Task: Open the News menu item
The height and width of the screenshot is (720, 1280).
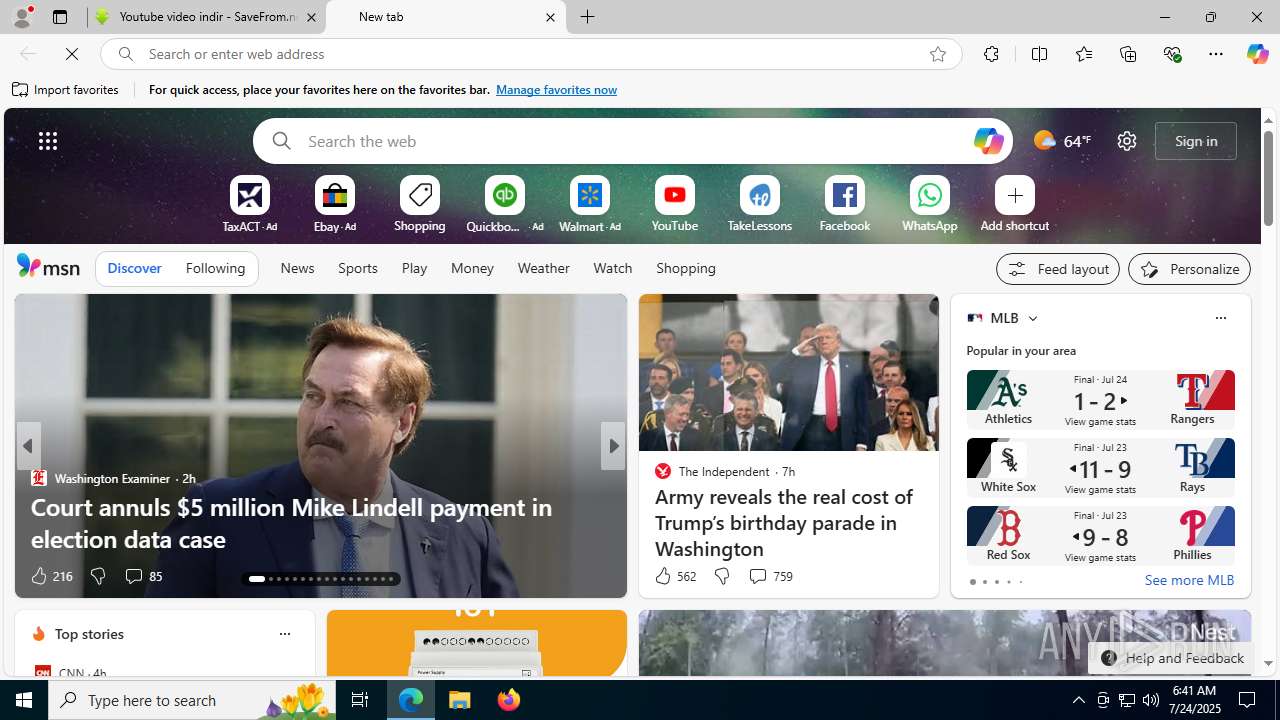Action: click(x=297, y=268)
